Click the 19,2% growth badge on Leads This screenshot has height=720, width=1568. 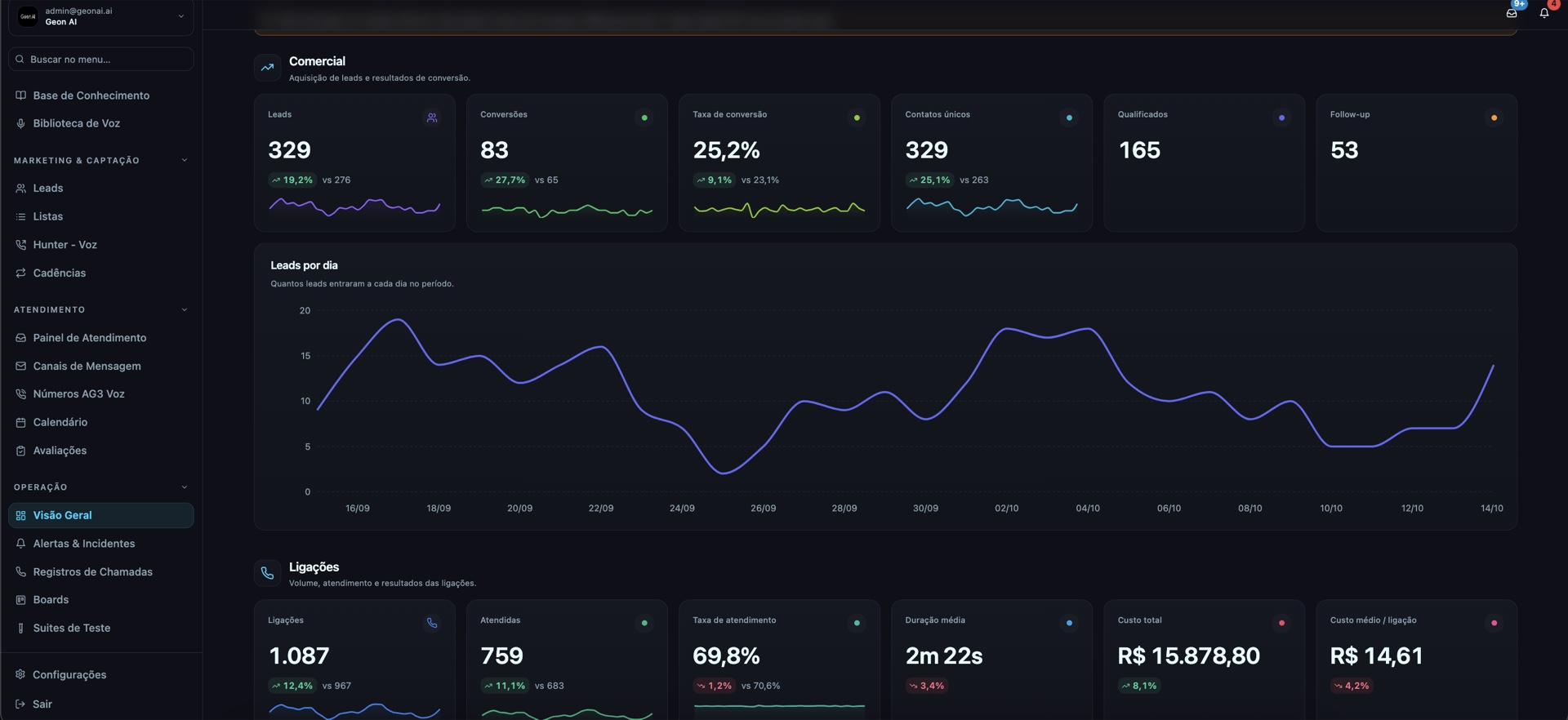coord(292,180)
